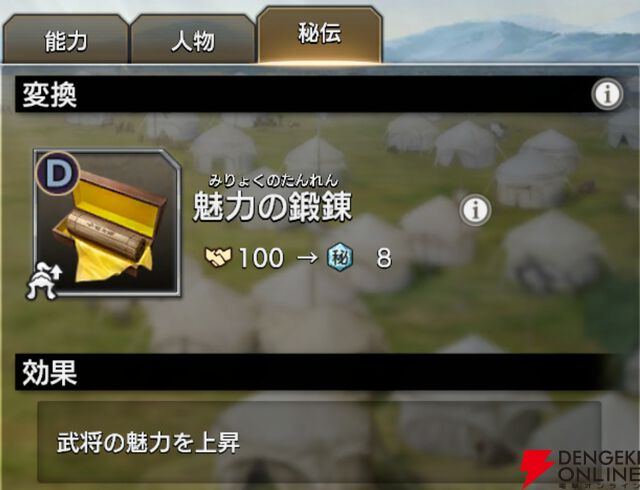Click the みりょくのたんれん furigana reading
640x490 pixels.
point(273,180)
